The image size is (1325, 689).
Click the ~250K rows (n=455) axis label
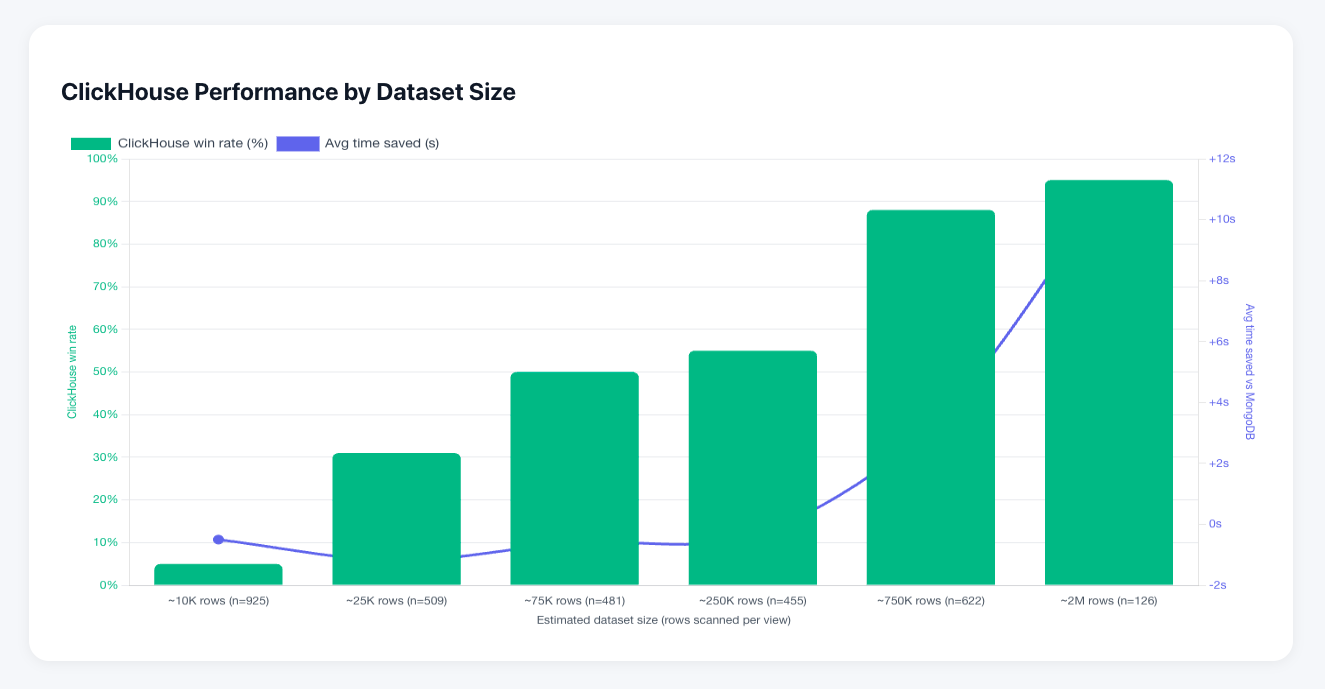coord(753,601)
